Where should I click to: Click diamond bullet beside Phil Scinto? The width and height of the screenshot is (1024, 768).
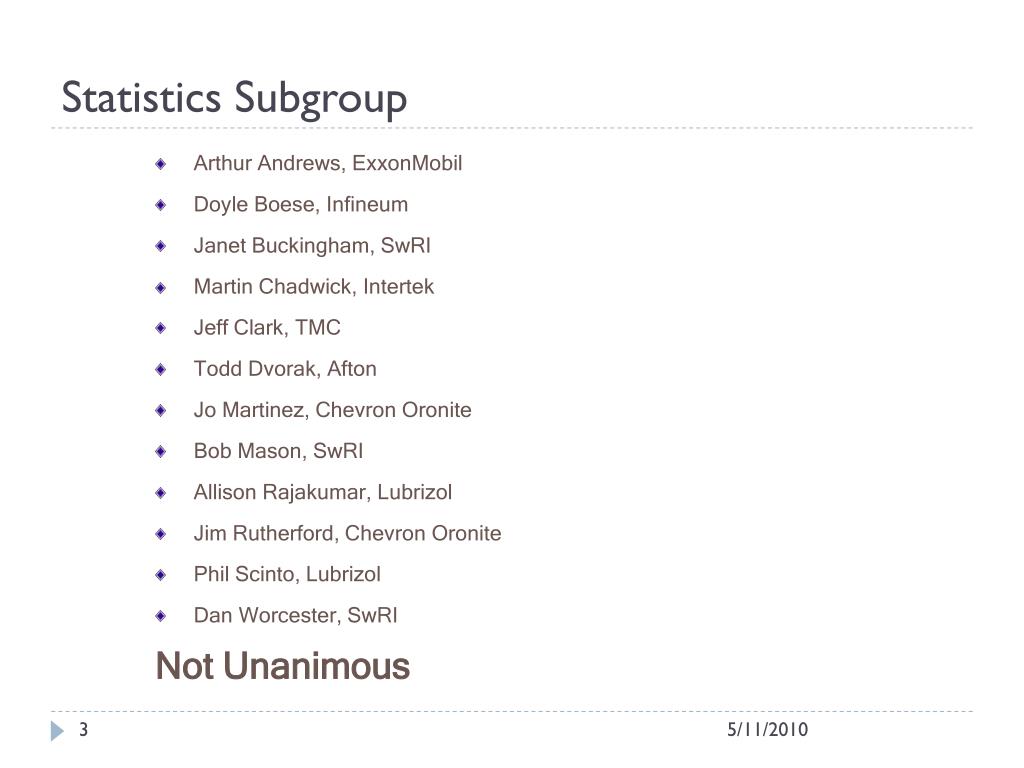coord(161,575)
